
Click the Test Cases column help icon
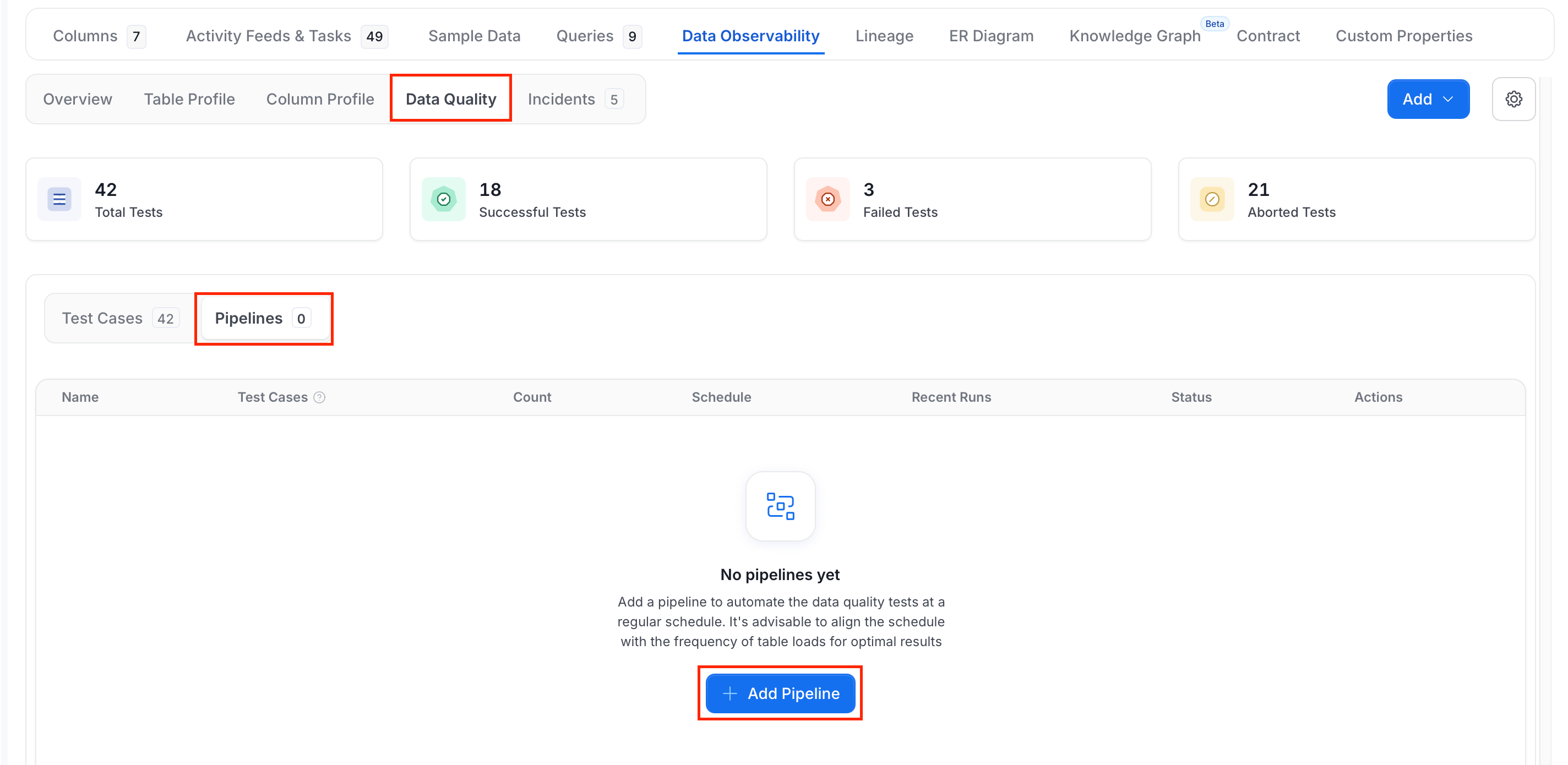tap(319, 397)
